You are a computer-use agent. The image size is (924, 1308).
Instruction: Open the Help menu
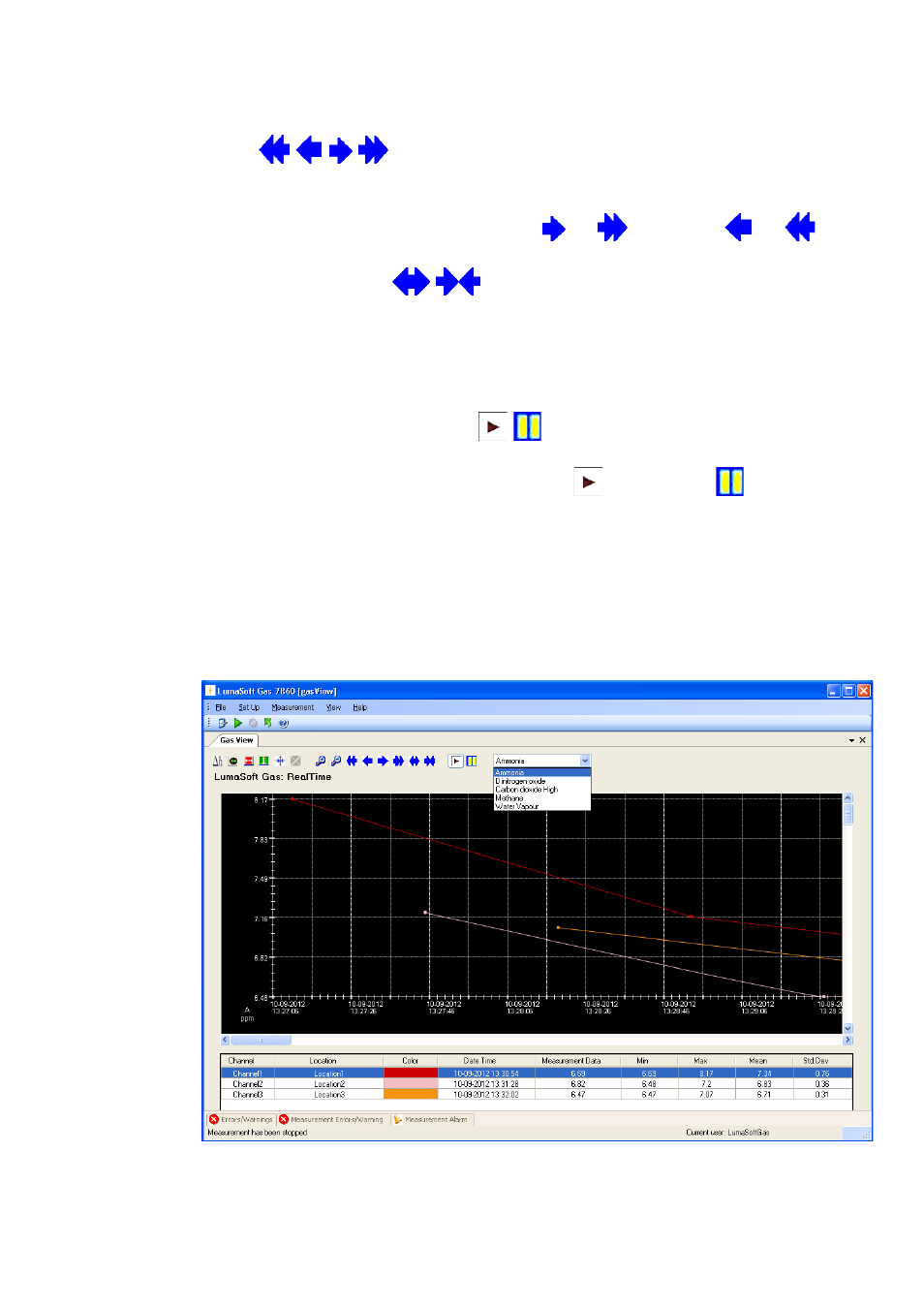(360, 707)
